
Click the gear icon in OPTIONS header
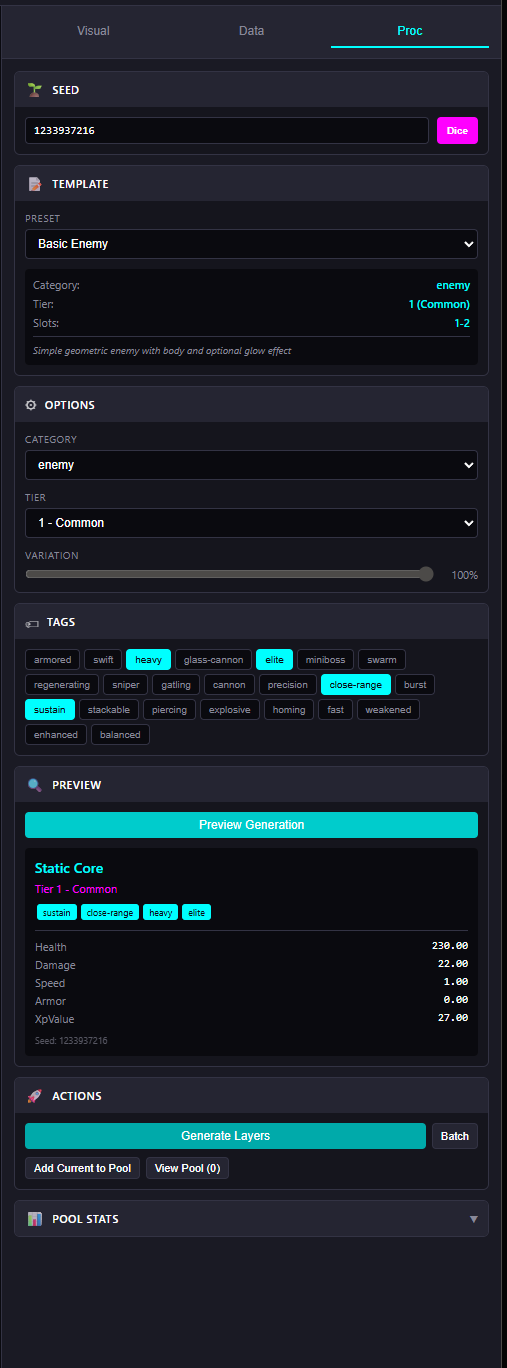[31, 405]
